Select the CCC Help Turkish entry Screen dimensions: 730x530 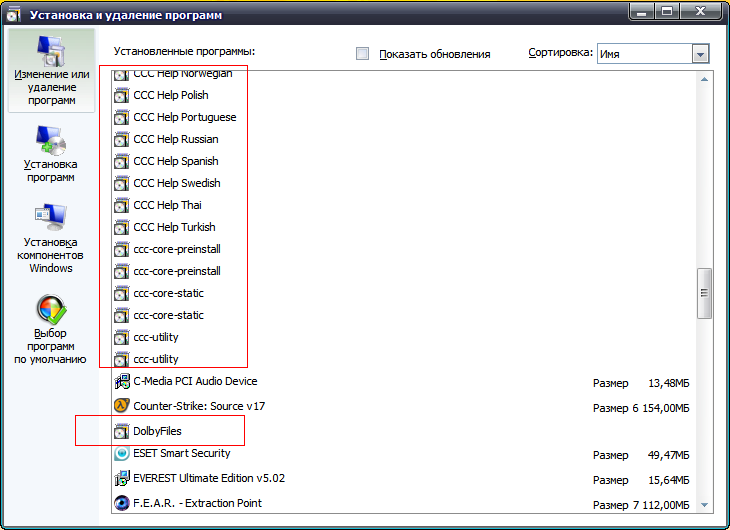click(x=175, y=227)
